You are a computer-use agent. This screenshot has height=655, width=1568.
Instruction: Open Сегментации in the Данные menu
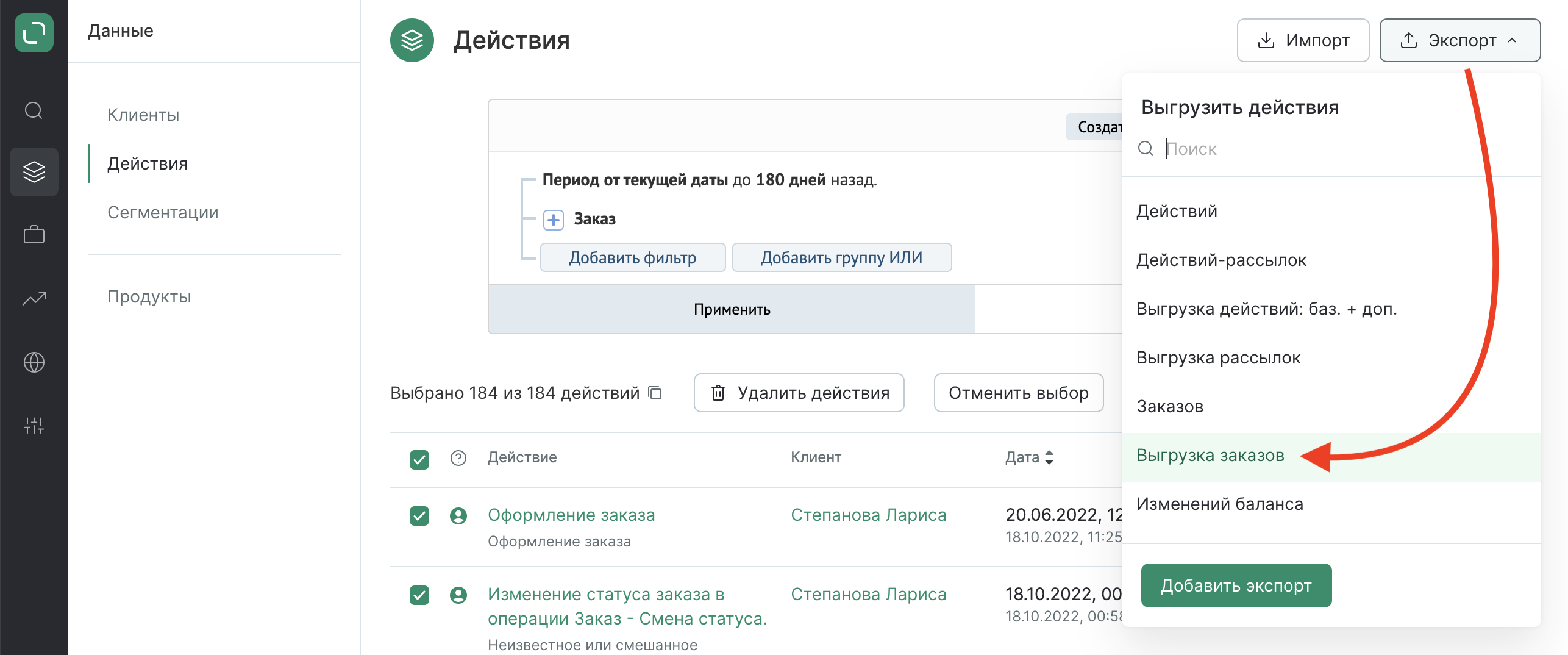(x=163, y=212)
